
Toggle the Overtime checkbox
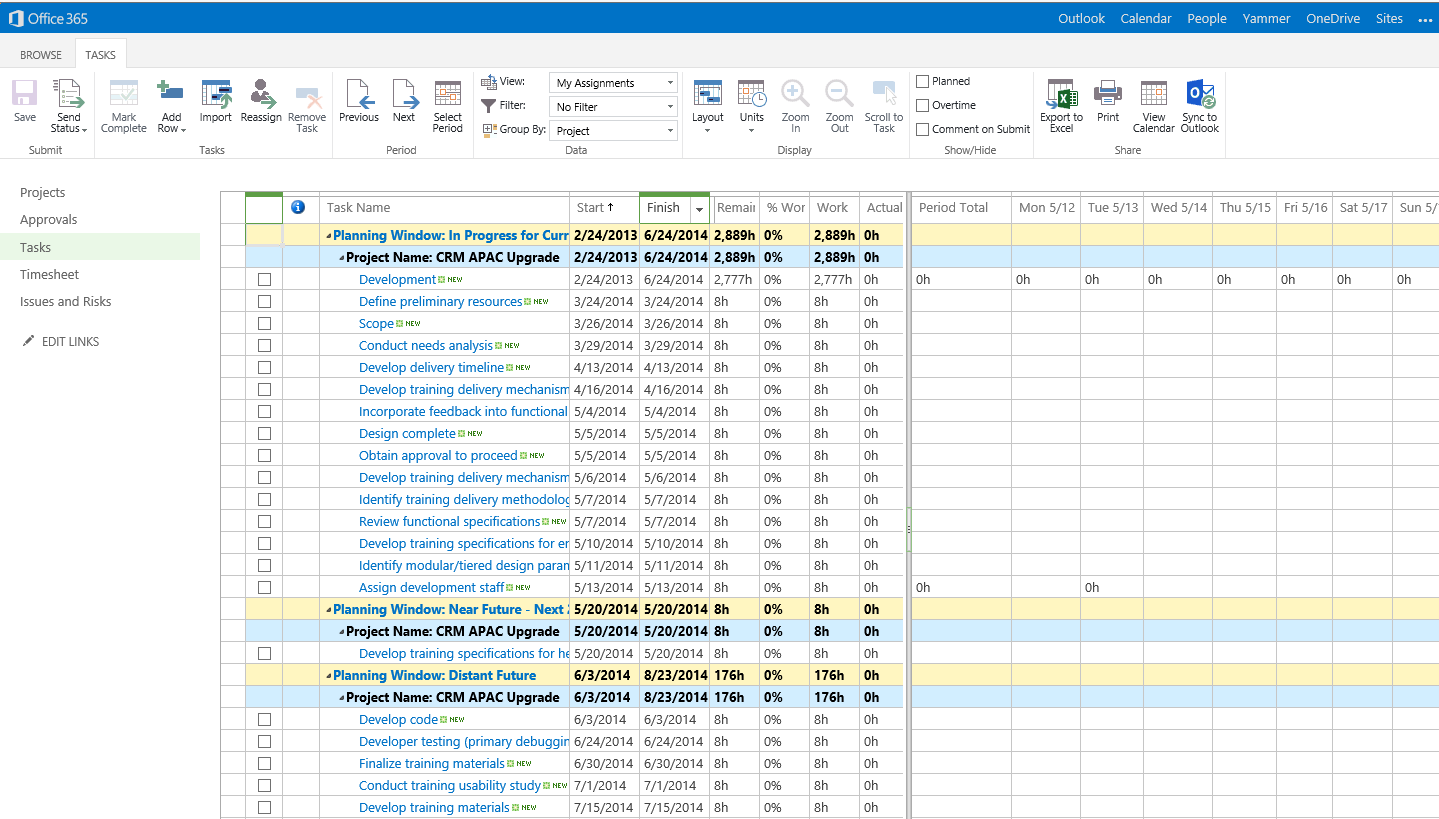pyautogui.click(x=923, y=105)
